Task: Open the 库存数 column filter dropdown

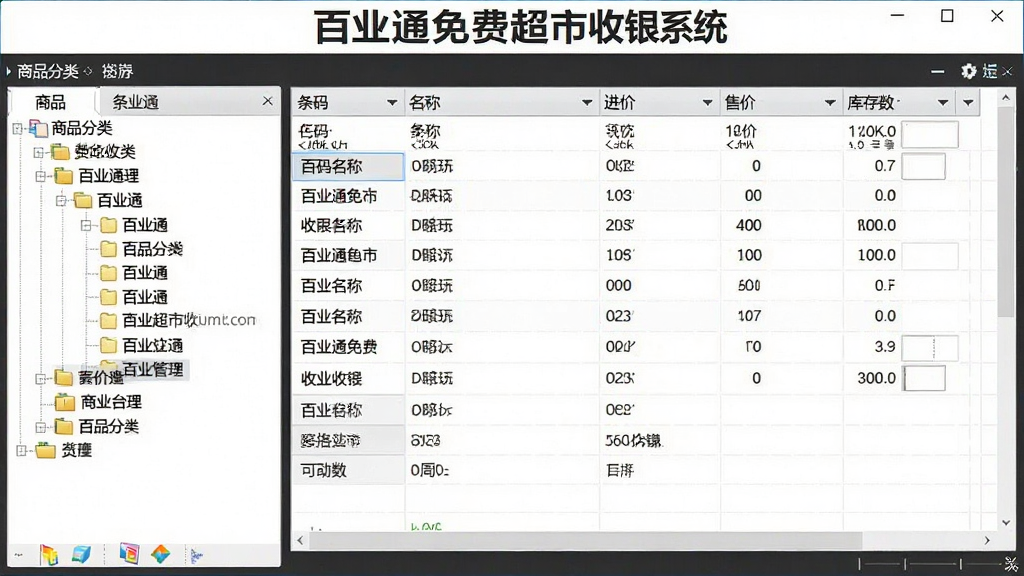Action: [x=943, y=103]
